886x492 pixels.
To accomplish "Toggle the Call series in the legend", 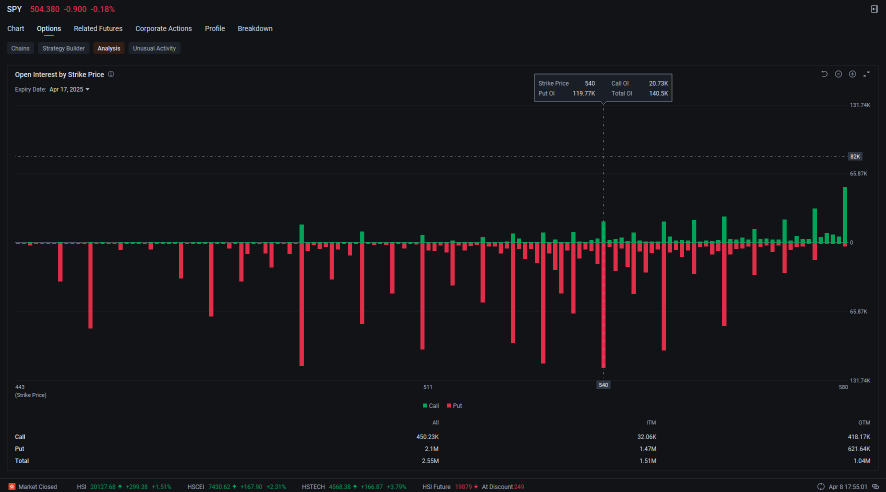I will [431, 406].
